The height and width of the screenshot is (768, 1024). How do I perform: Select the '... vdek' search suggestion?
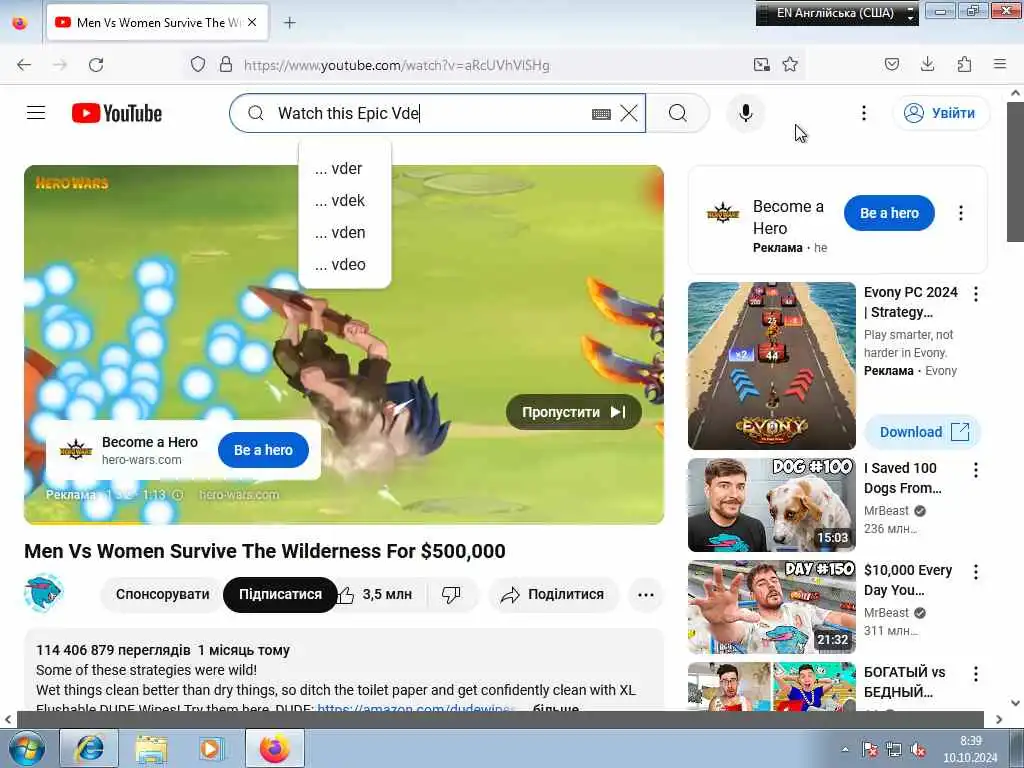(x=345, y=200)
